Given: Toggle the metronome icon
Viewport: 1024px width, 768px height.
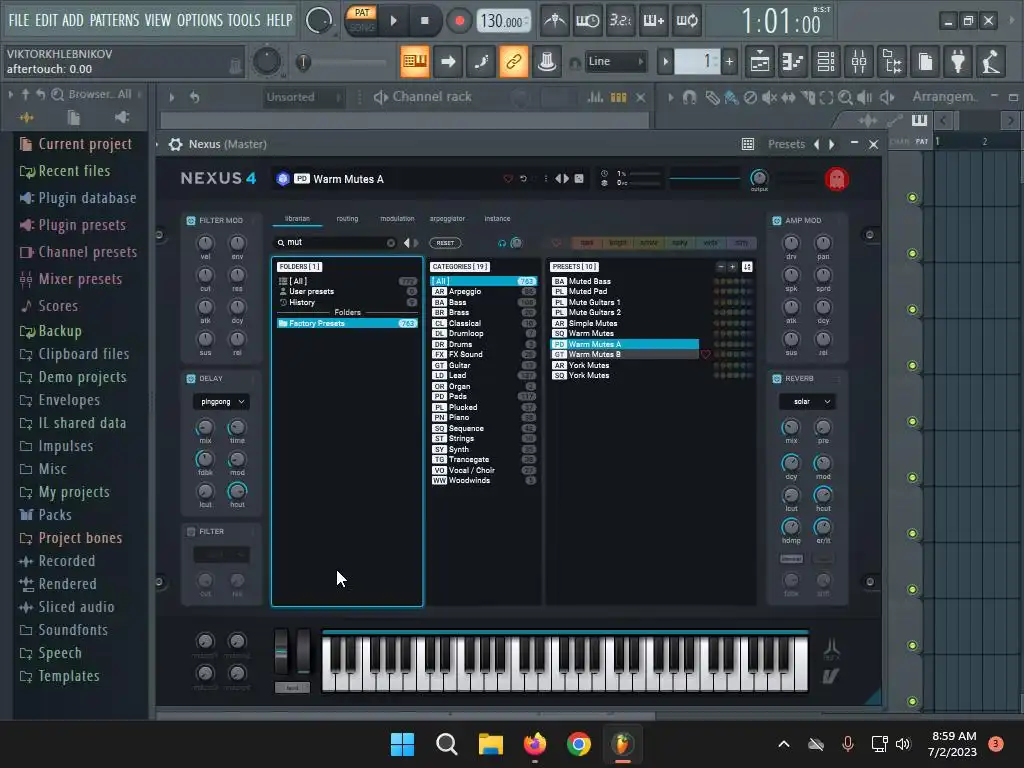Looking at the screenshot, I should click(x=554, y=21).
